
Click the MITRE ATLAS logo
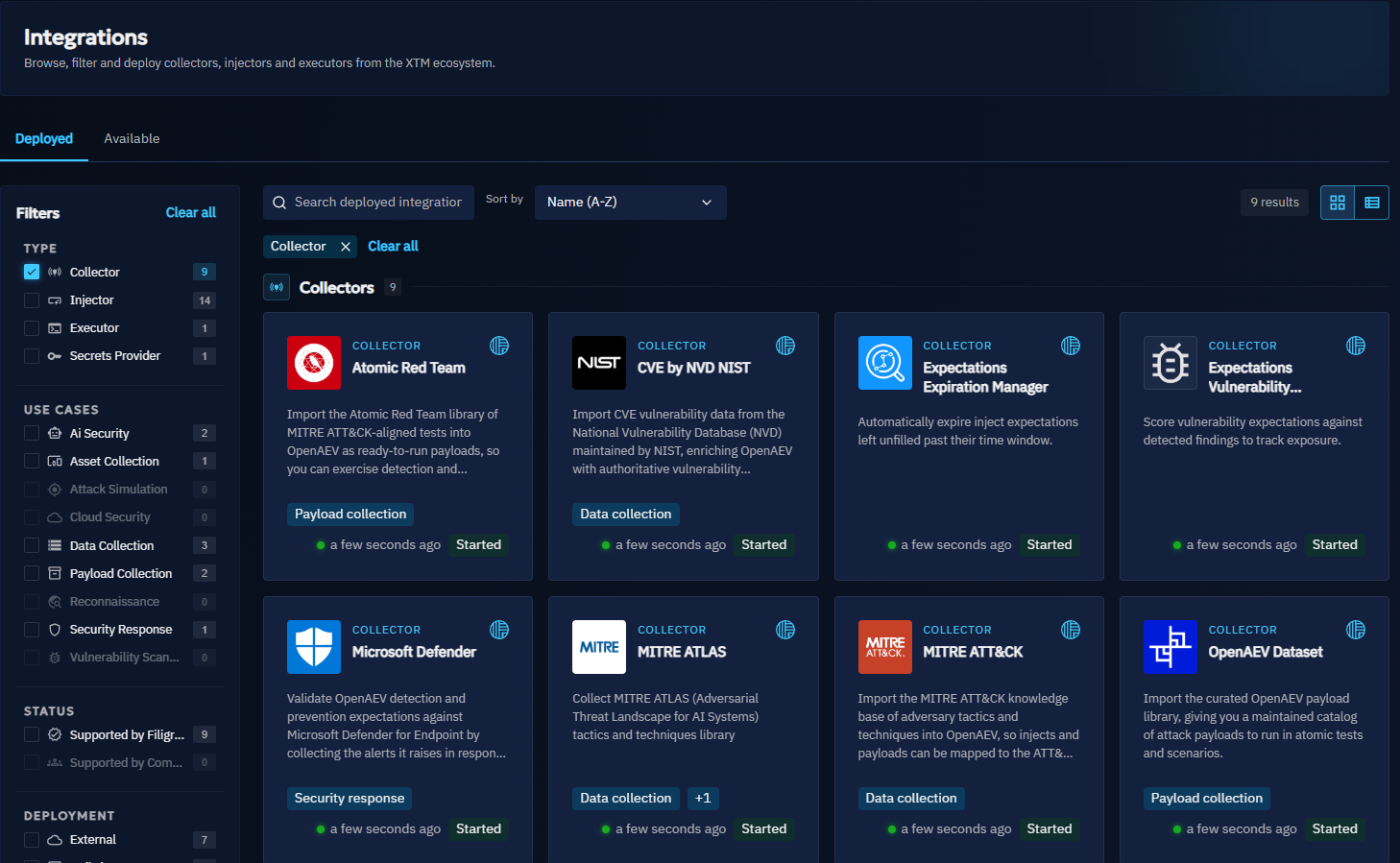[x=599, y=647]
